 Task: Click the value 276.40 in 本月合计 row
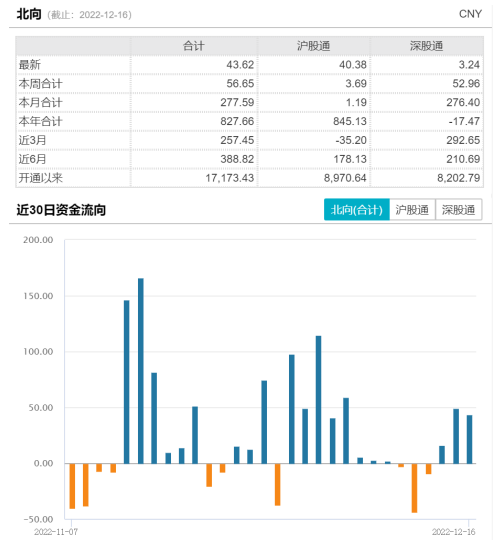click(463, 103)
